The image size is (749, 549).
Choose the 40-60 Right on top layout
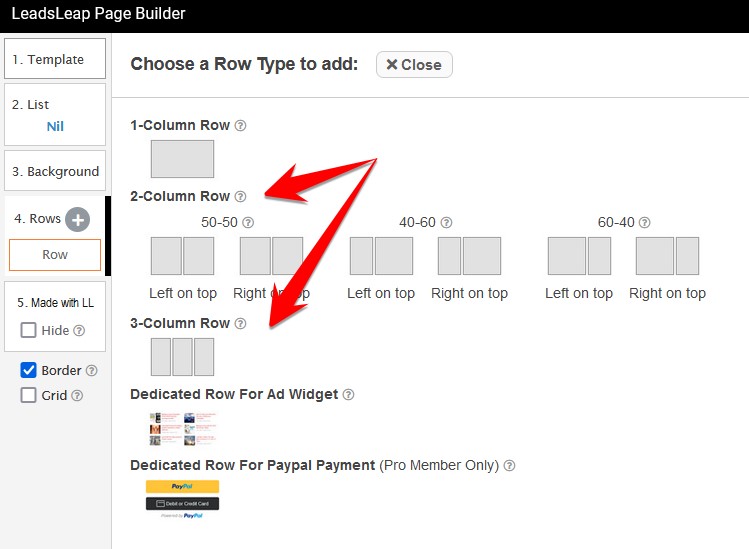coord(469,256)
